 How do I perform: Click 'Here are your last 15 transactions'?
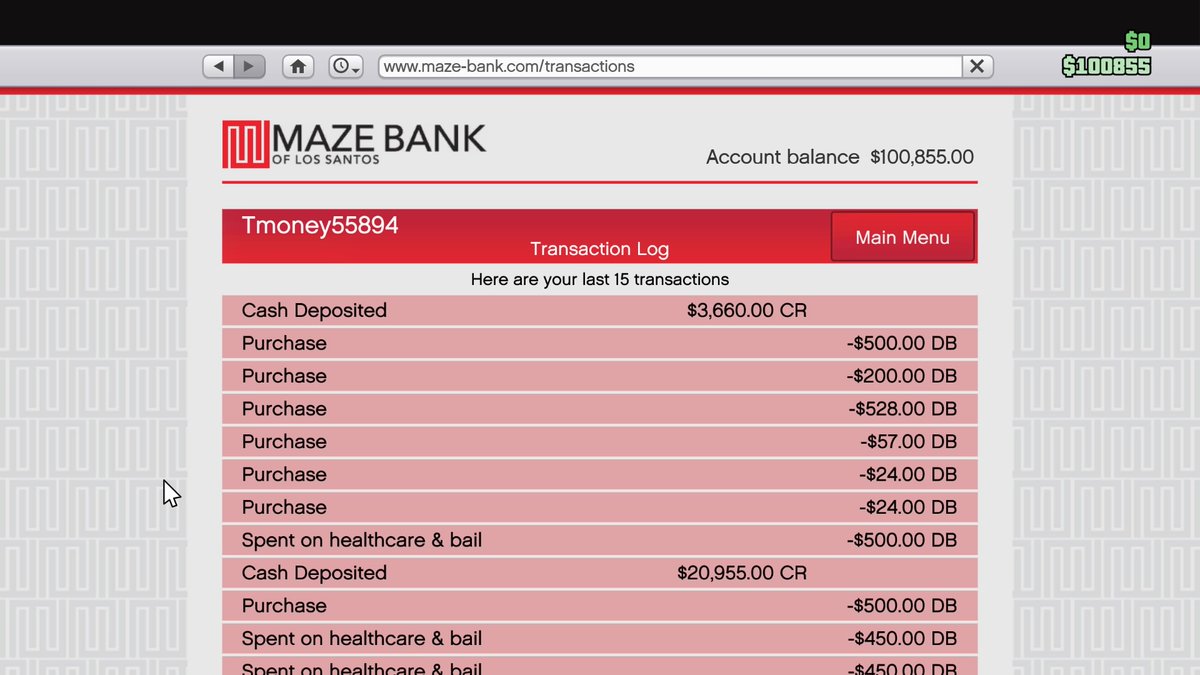599,279
